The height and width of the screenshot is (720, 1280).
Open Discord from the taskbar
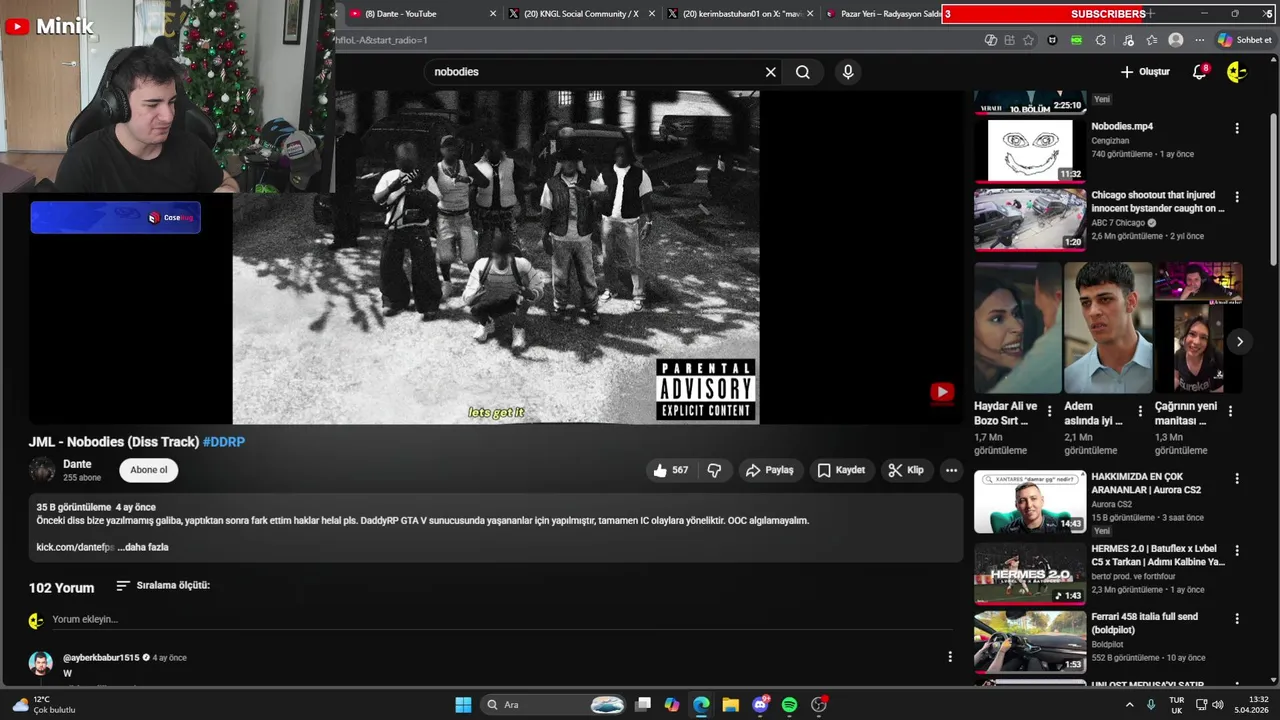pos(760,705)
